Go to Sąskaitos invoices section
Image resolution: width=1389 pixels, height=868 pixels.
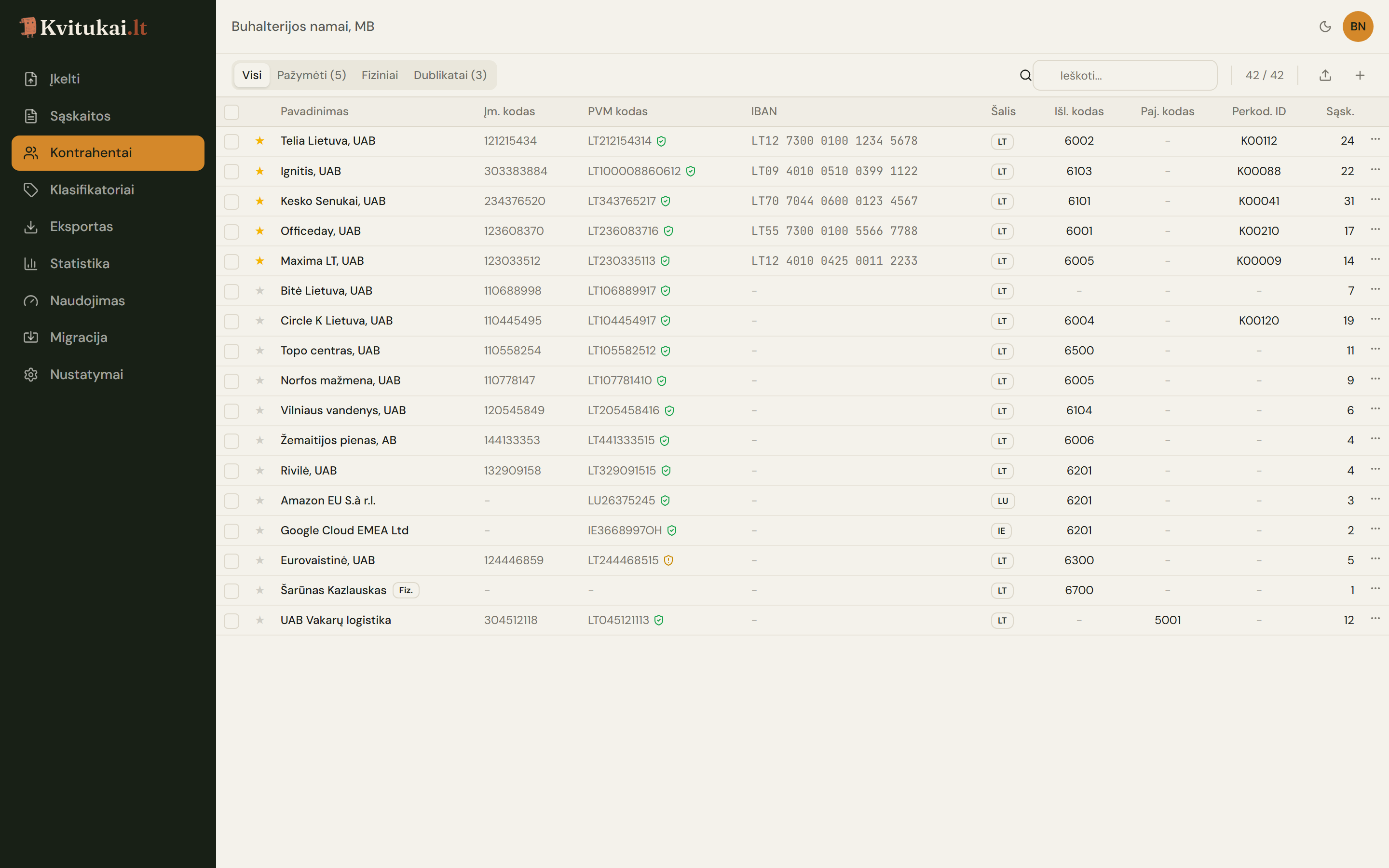tap(108, 116)
